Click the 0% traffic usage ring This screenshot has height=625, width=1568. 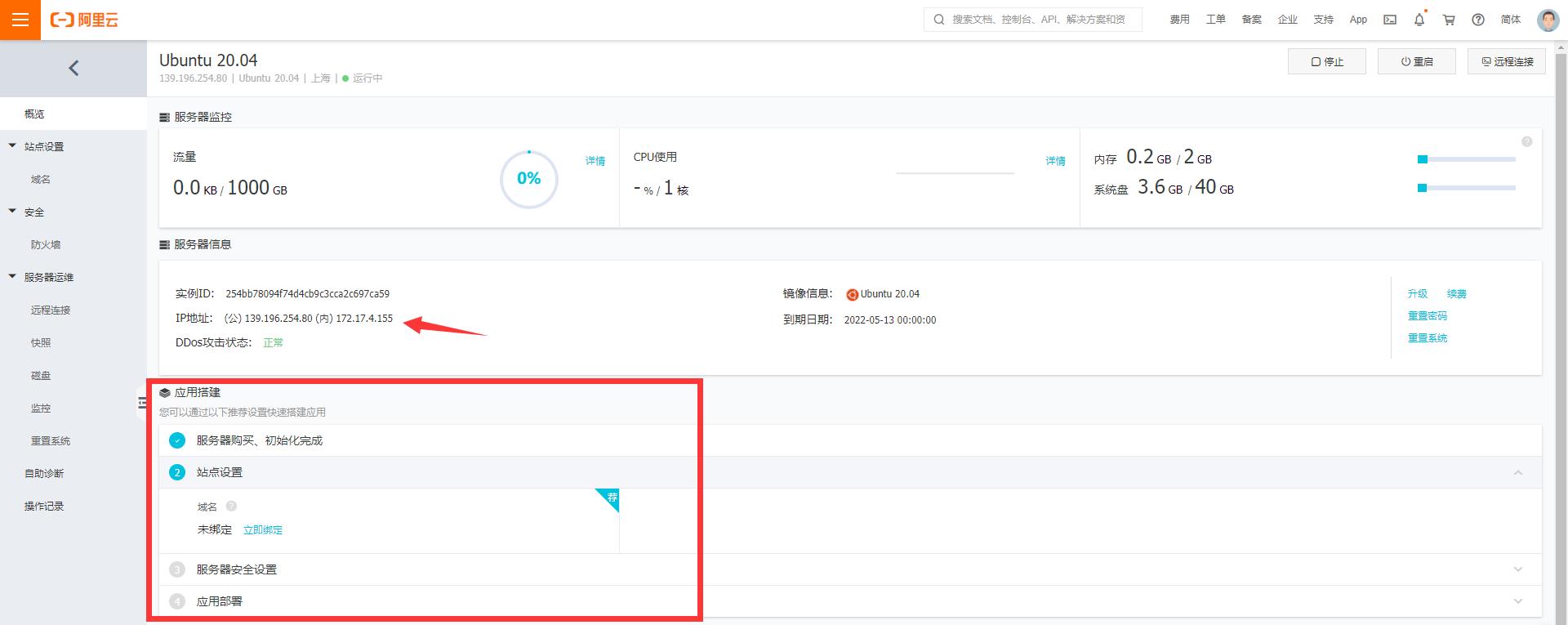(x=528, y=178)
